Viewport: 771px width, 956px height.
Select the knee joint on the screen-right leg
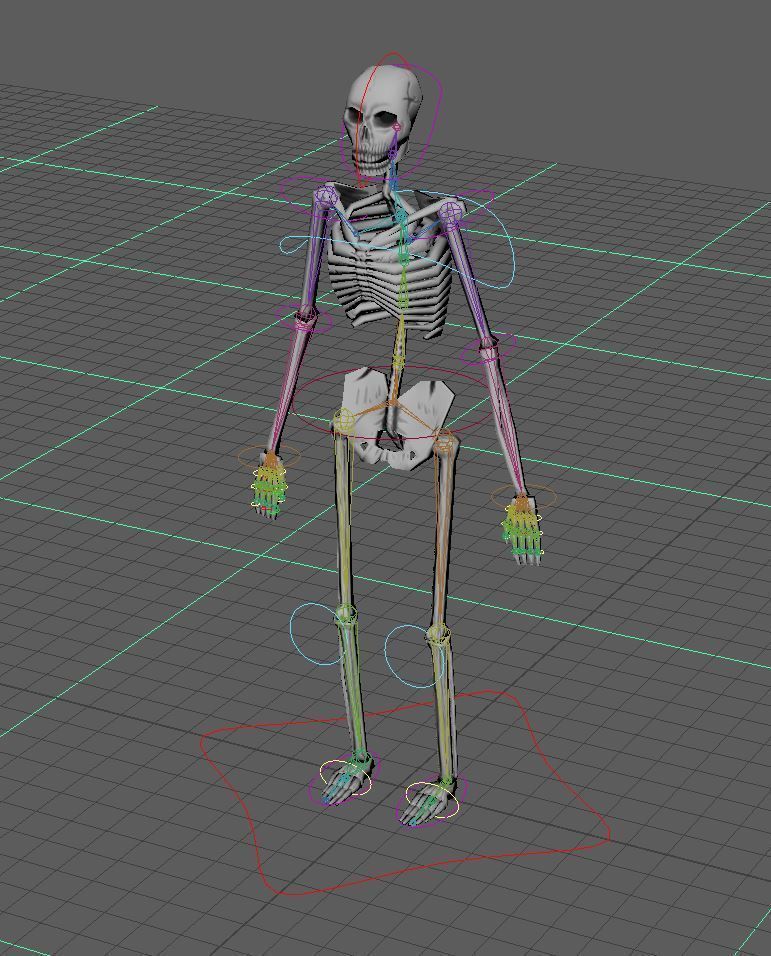(438, 634)
